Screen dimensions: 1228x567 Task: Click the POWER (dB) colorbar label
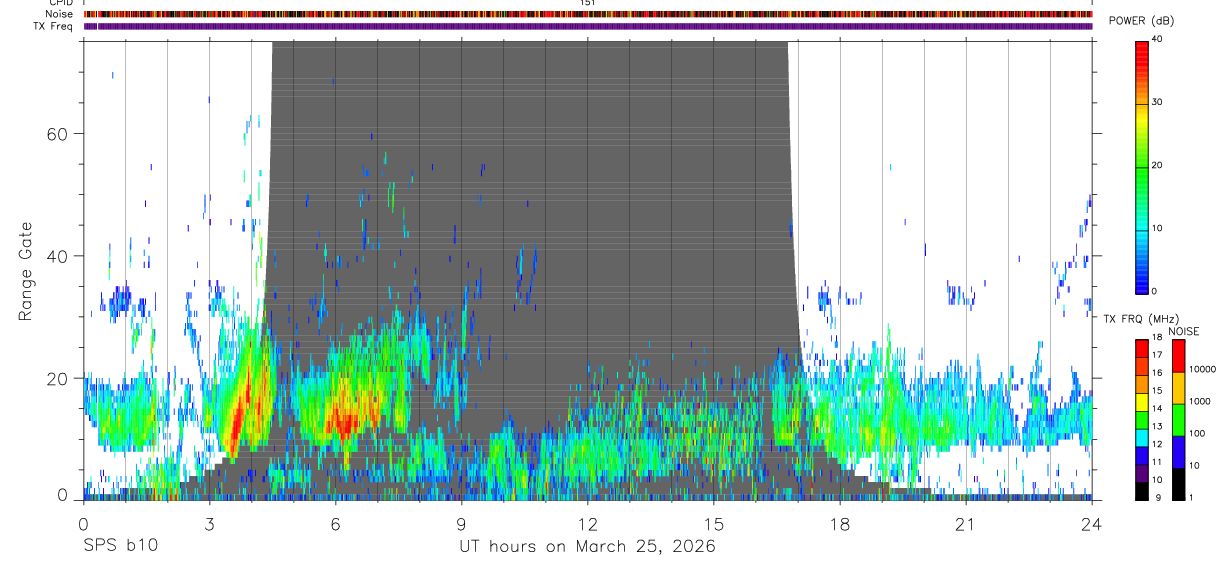(x=1142, y=21)
